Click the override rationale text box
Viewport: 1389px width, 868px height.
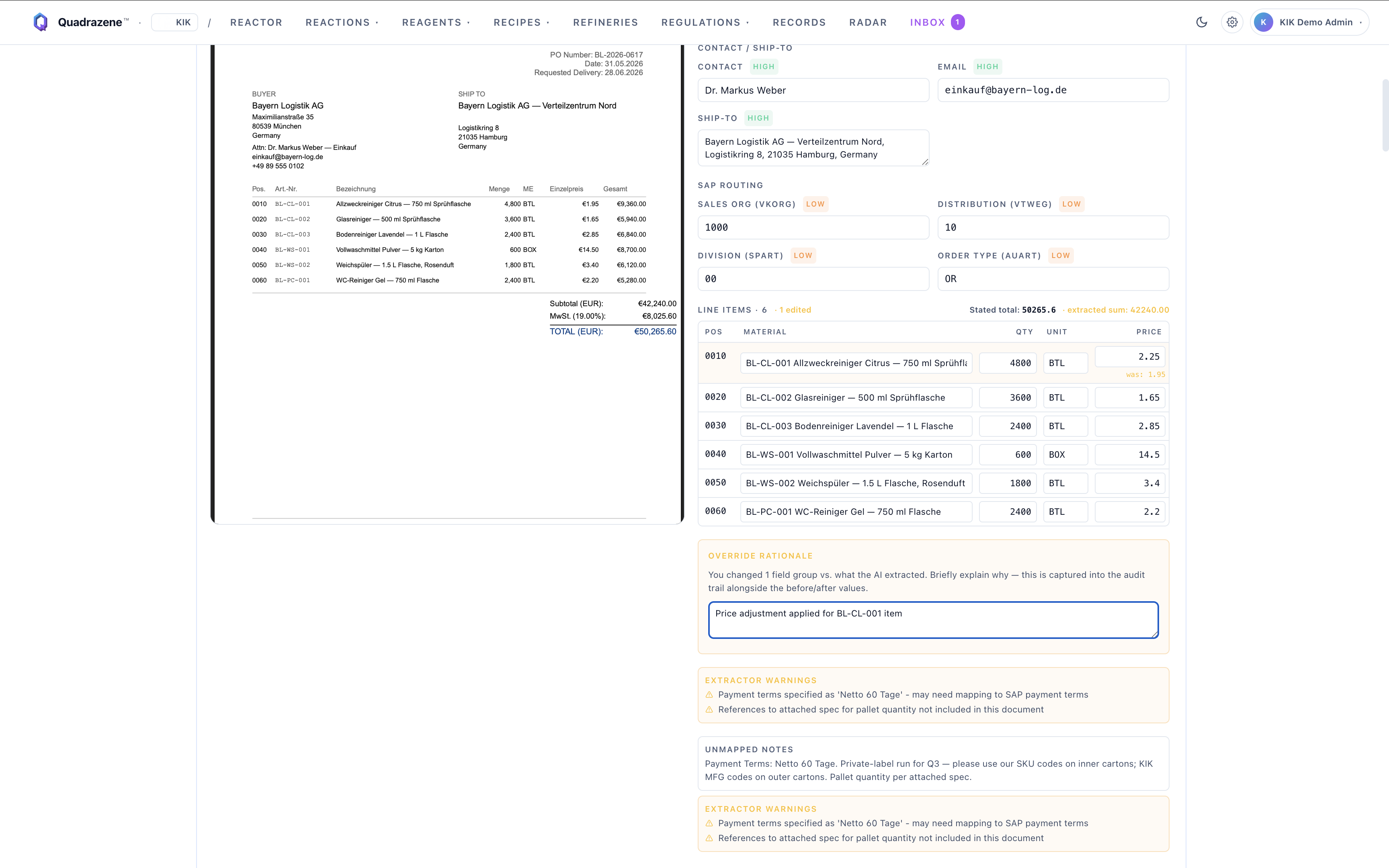pyautogui.click(x=933, y=620)
